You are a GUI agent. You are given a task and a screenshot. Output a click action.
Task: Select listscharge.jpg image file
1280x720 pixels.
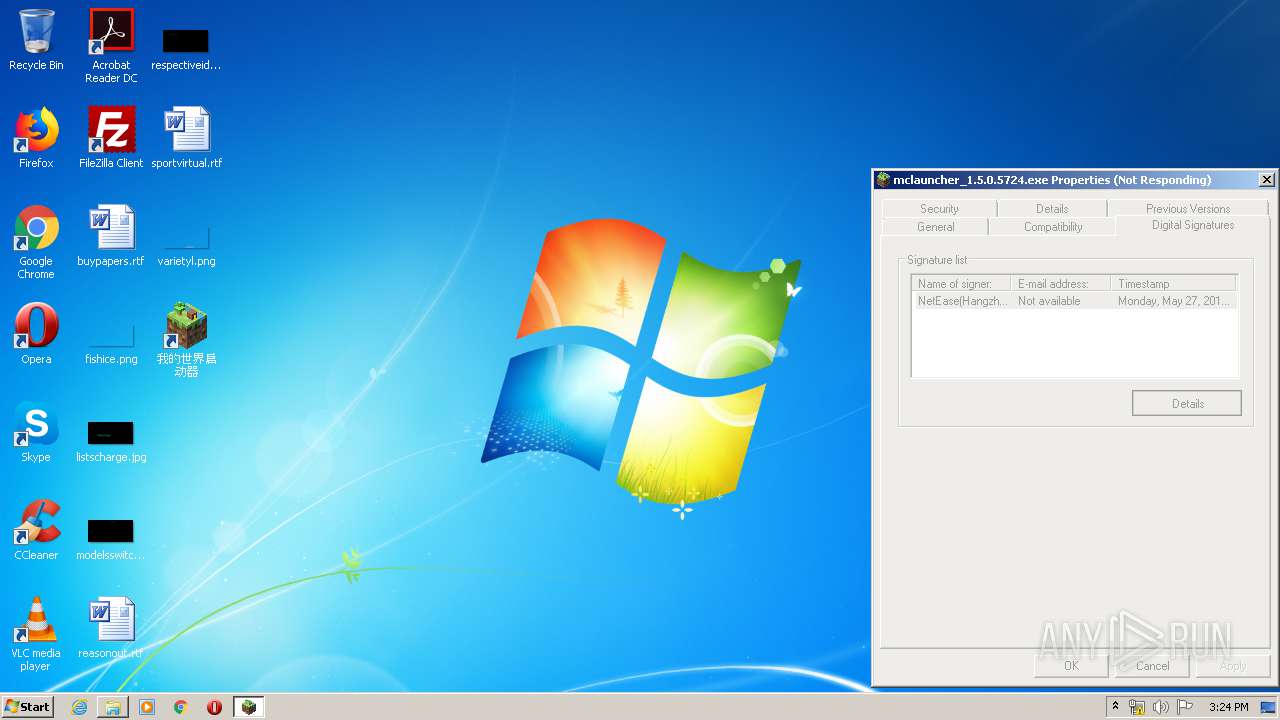pos(111,442)
